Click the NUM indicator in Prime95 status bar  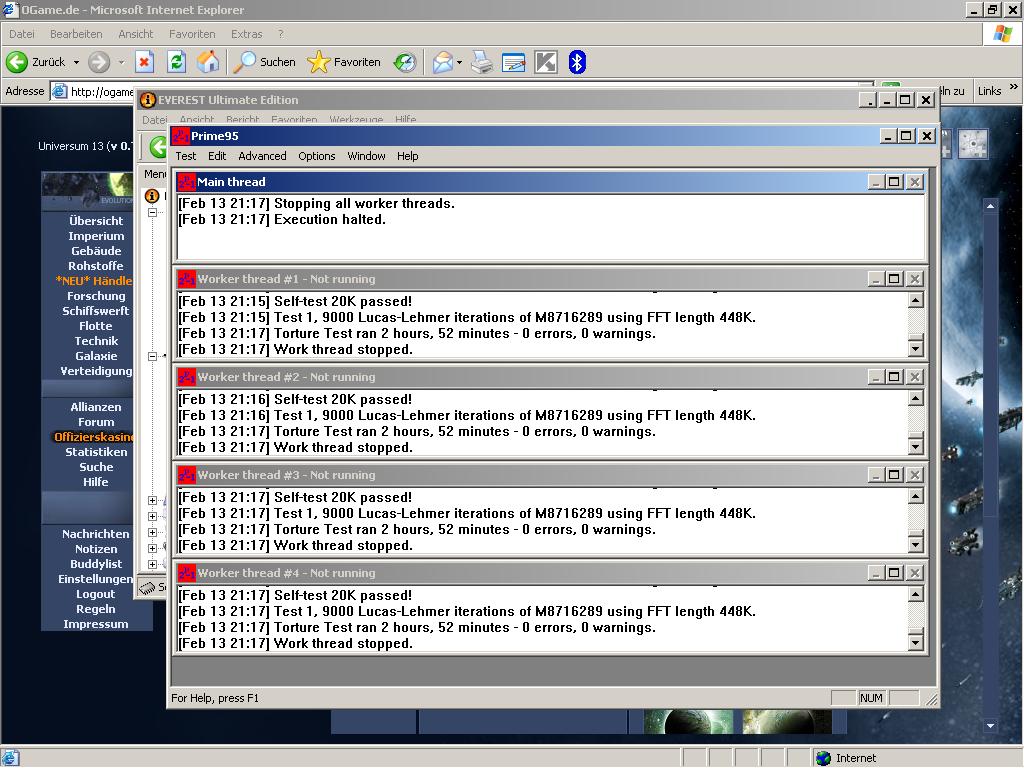coord(871,698)
